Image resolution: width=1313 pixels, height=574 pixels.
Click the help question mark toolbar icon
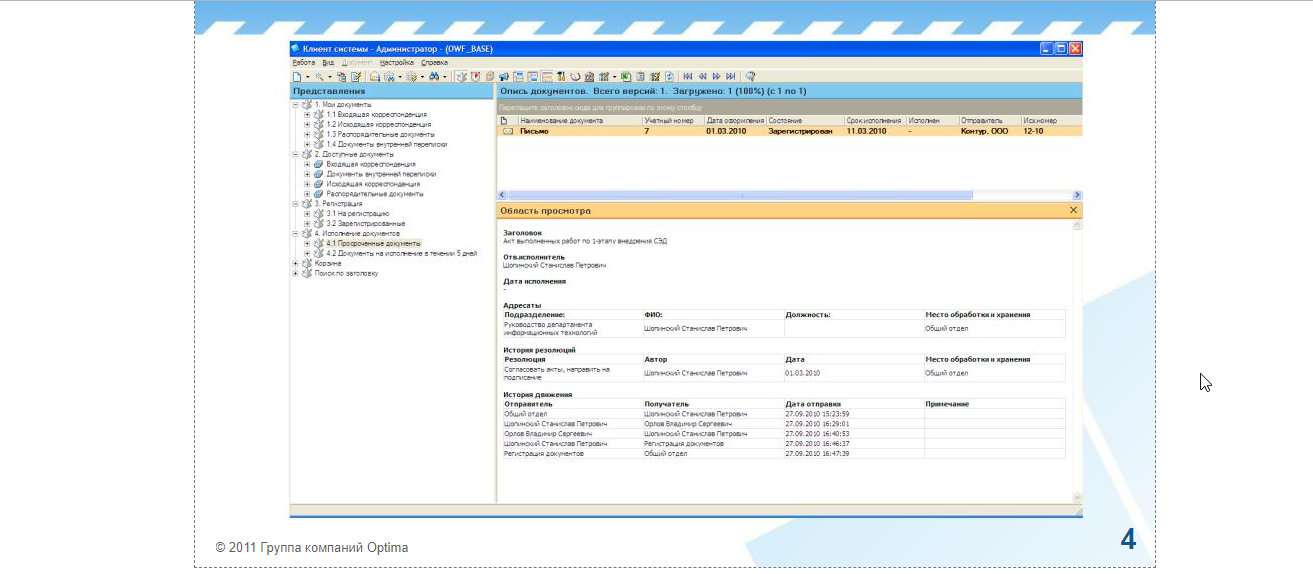[750, 76]
